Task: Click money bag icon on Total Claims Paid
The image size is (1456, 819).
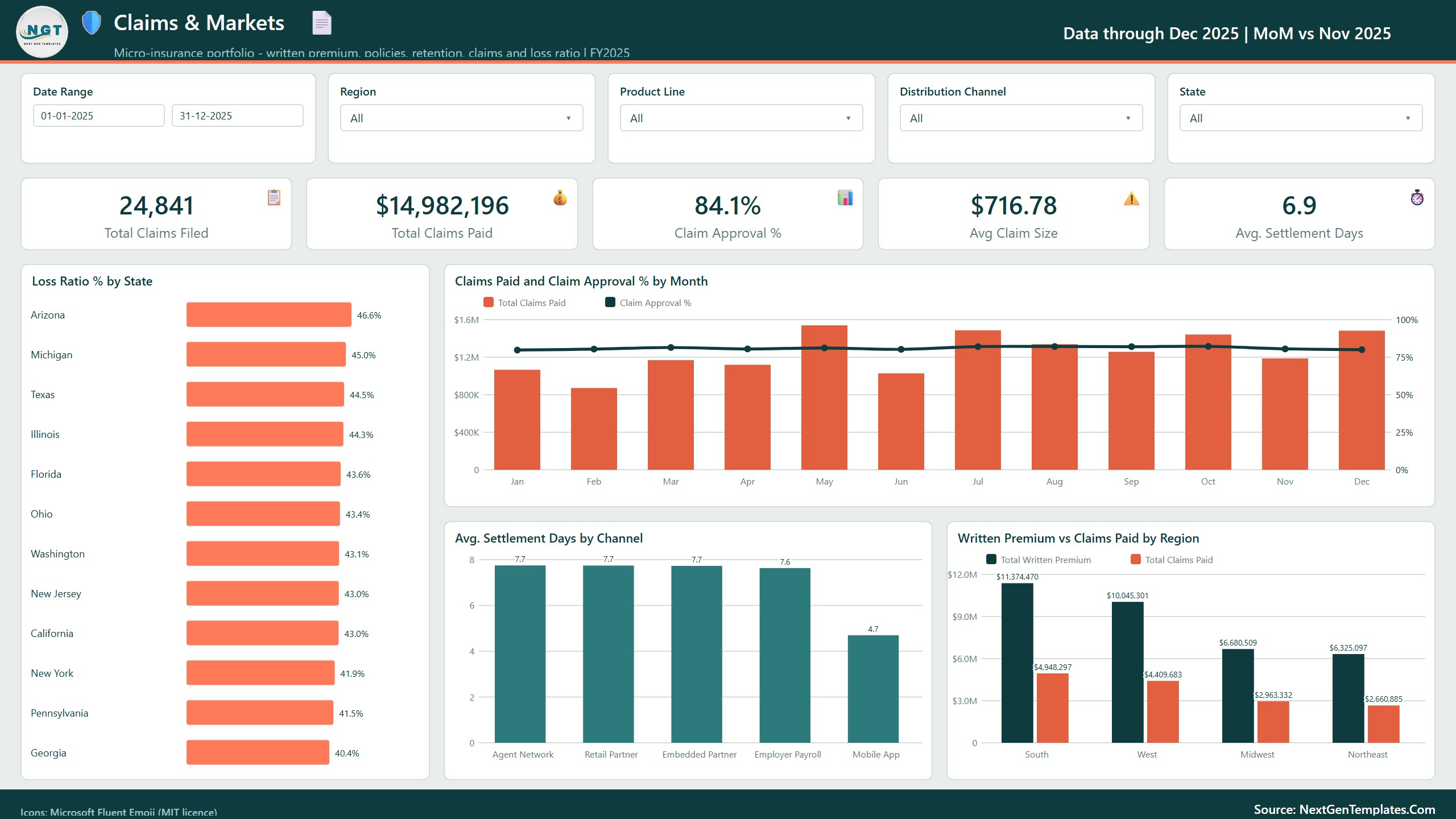Action: [x=560, y=197]
